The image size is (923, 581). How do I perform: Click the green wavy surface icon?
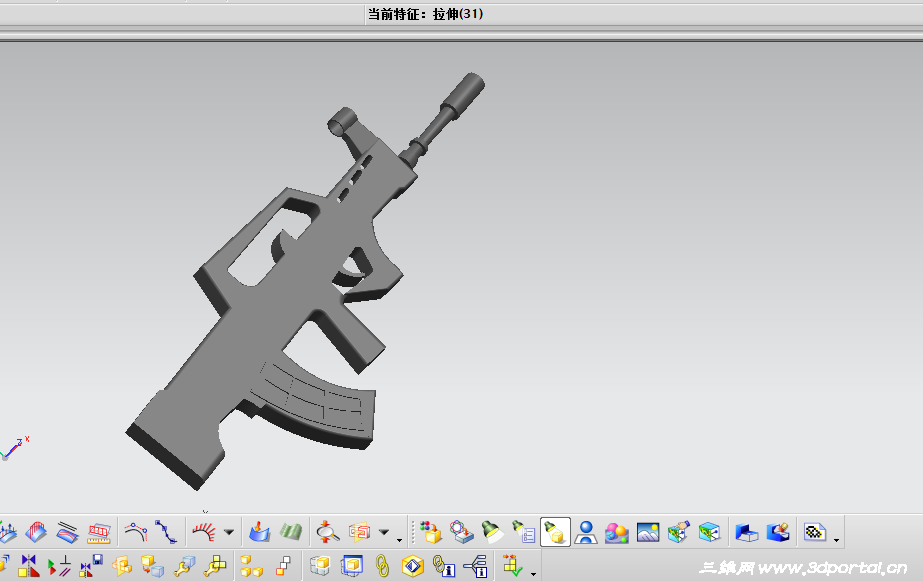coord(290,532)
